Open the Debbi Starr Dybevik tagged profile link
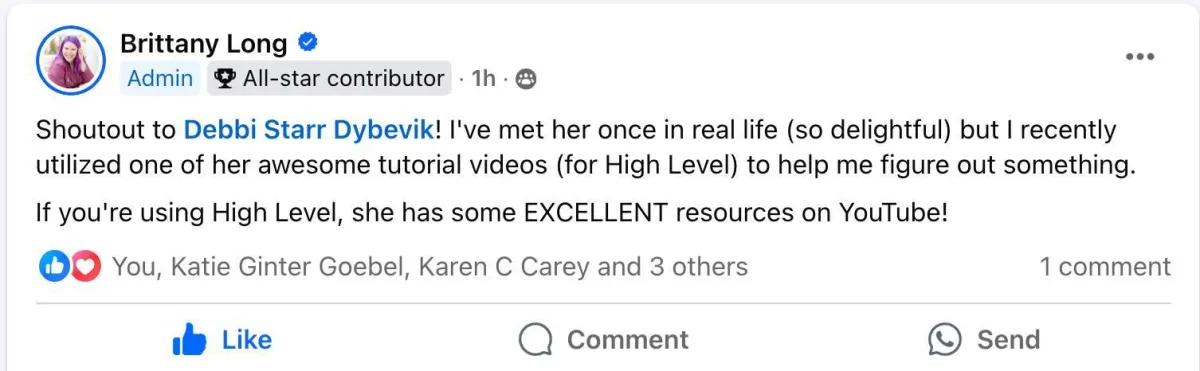This screenshot has height=371, width=1200. tap(308, 130)
